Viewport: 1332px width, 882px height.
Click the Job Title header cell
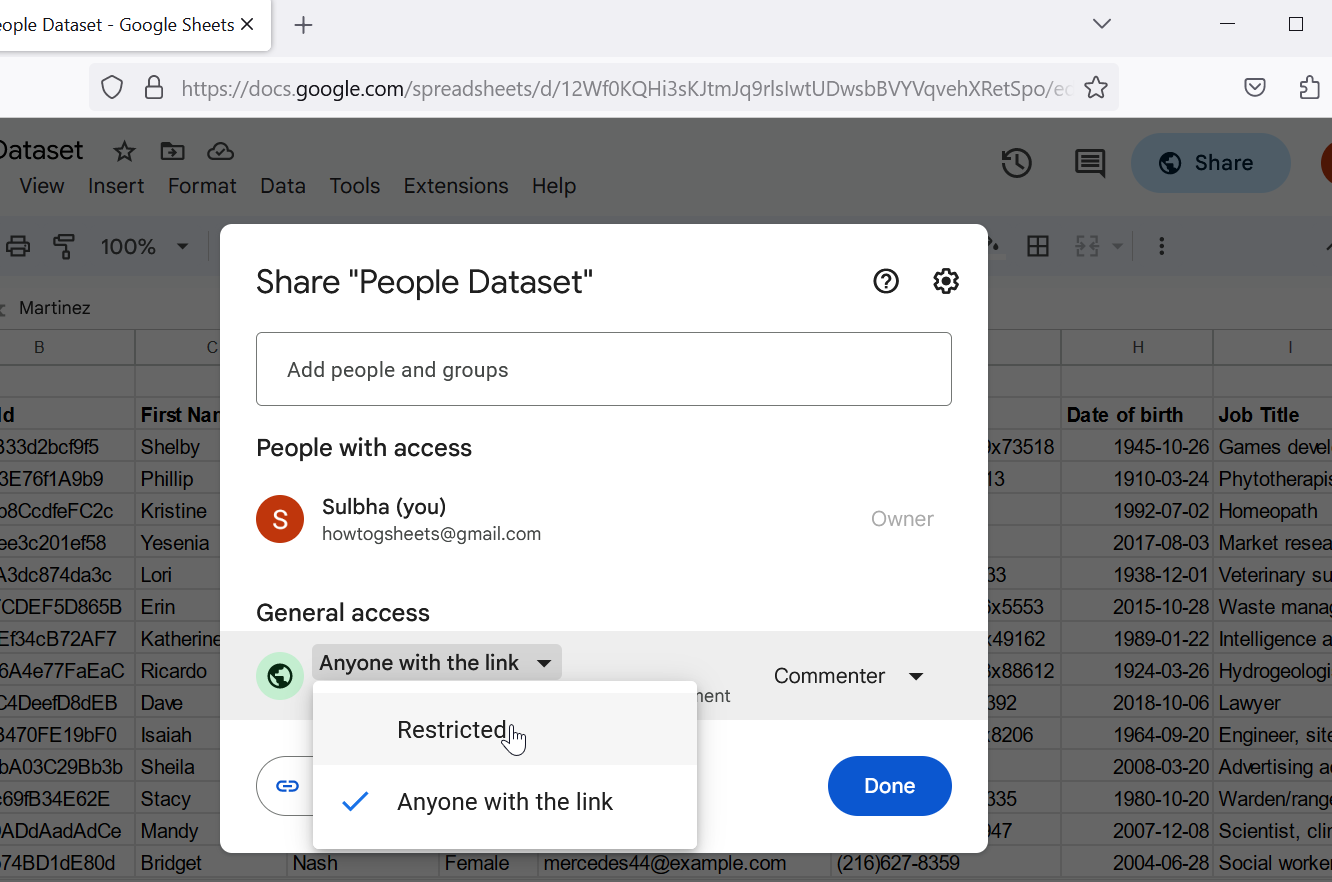[x=1273, y=415]
